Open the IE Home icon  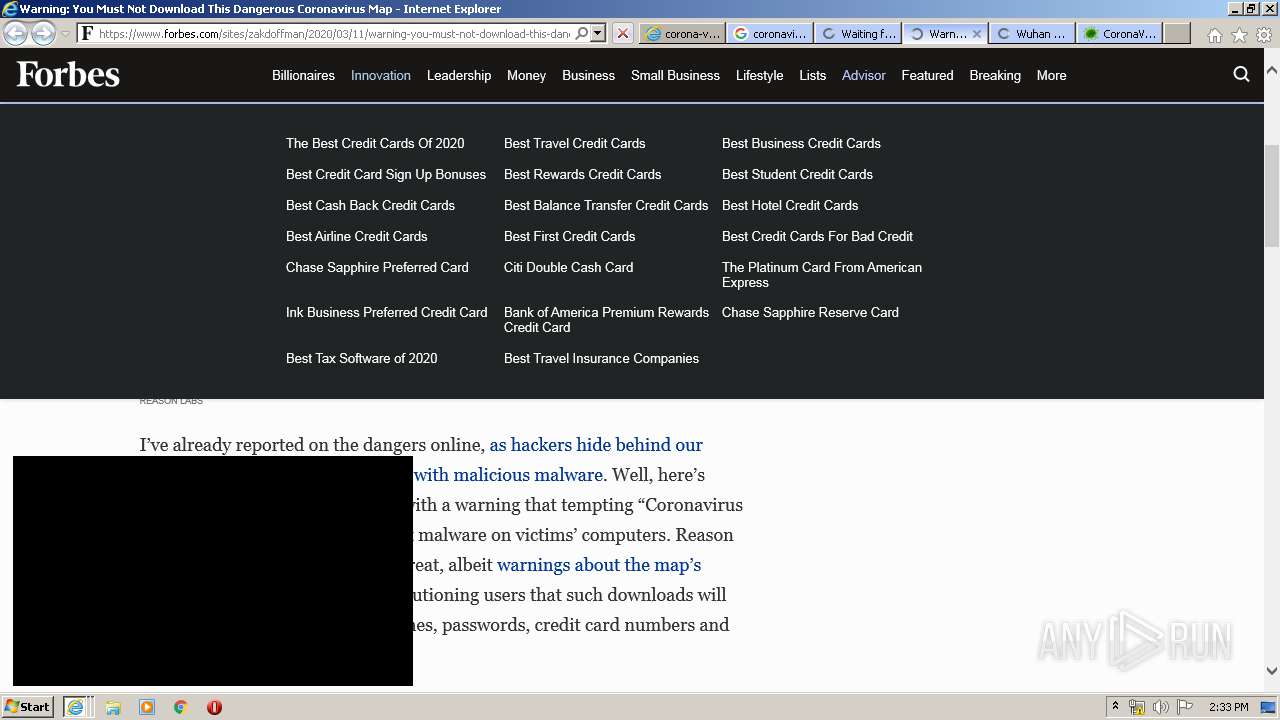click(x=1214, y=35)
